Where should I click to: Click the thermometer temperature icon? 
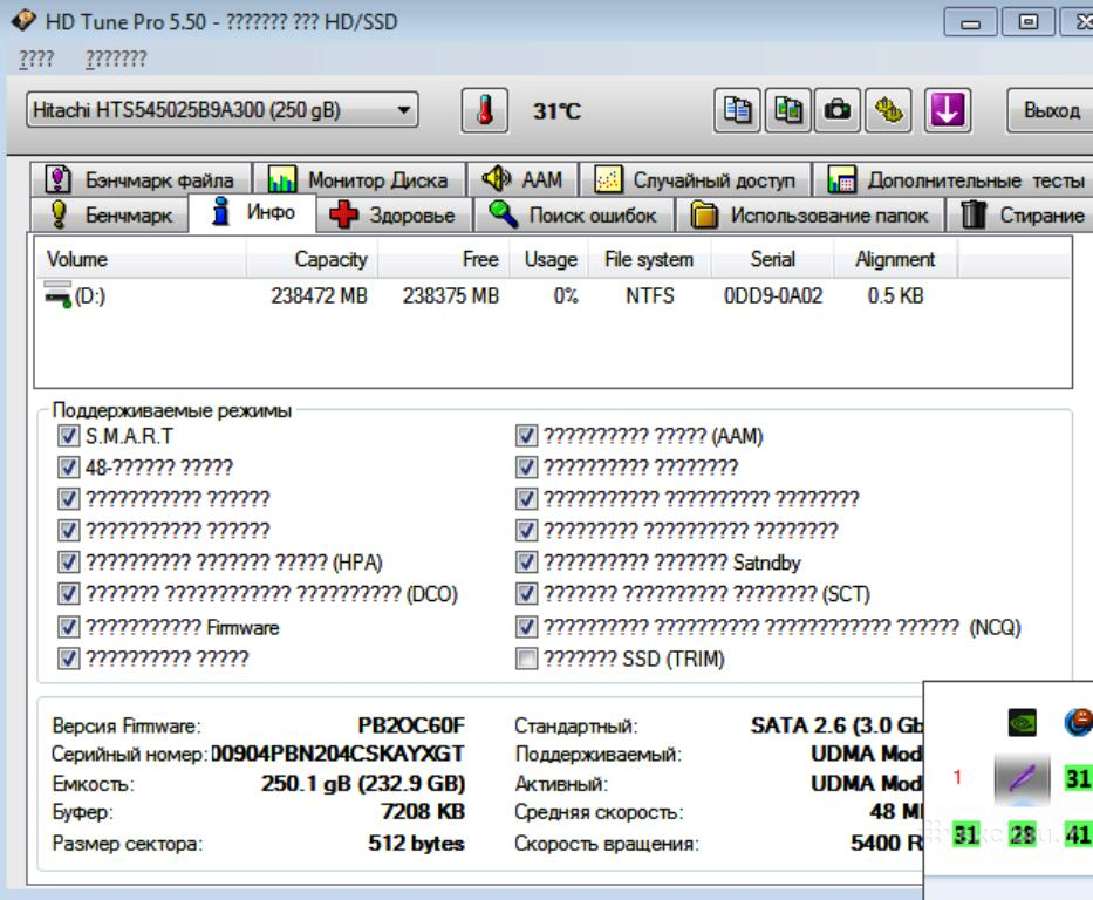pos(484,110)
